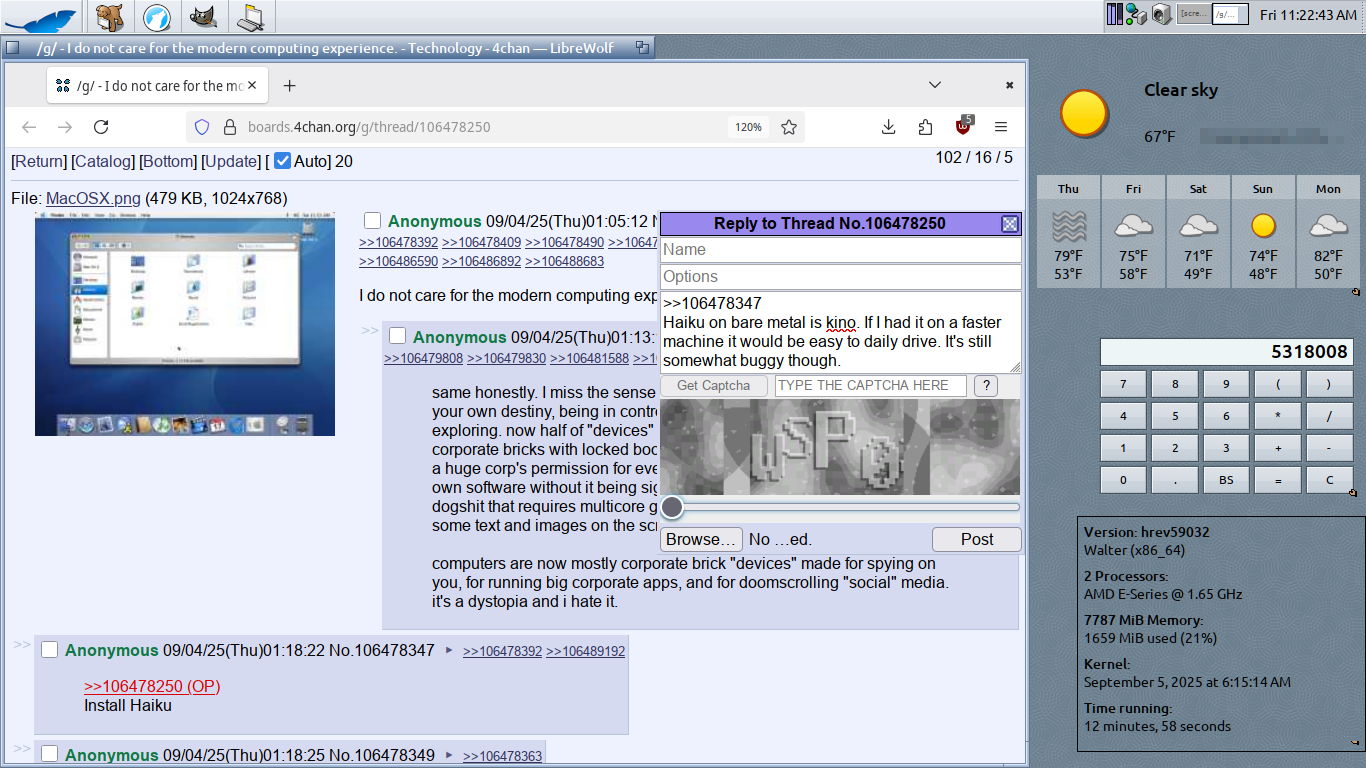Click the Fri 11:22:43 AM clock
The width and height of the screenshot is (1366, 768).
tap(1309, 15)
